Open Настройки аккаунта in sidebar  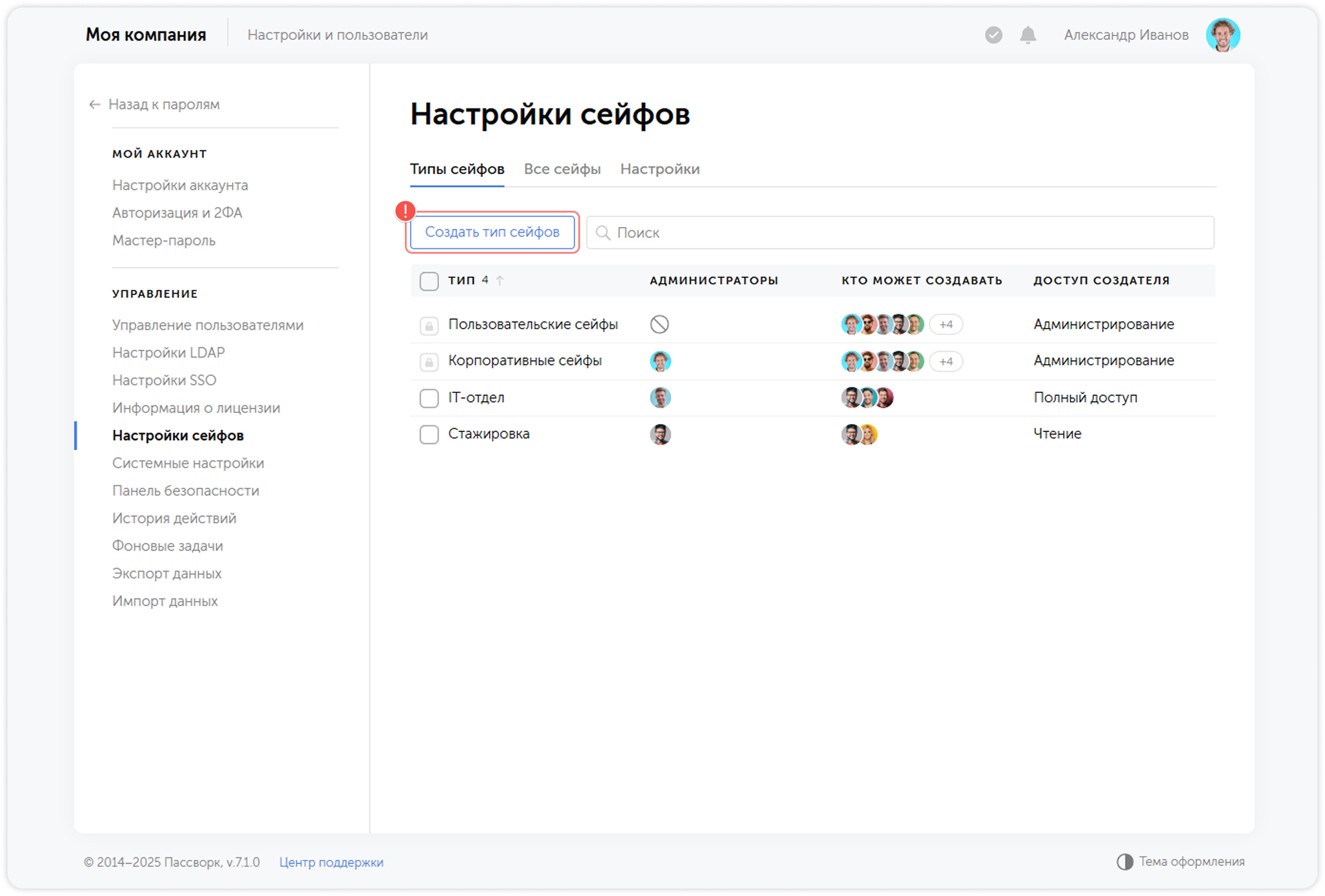(x=180, y=185)
